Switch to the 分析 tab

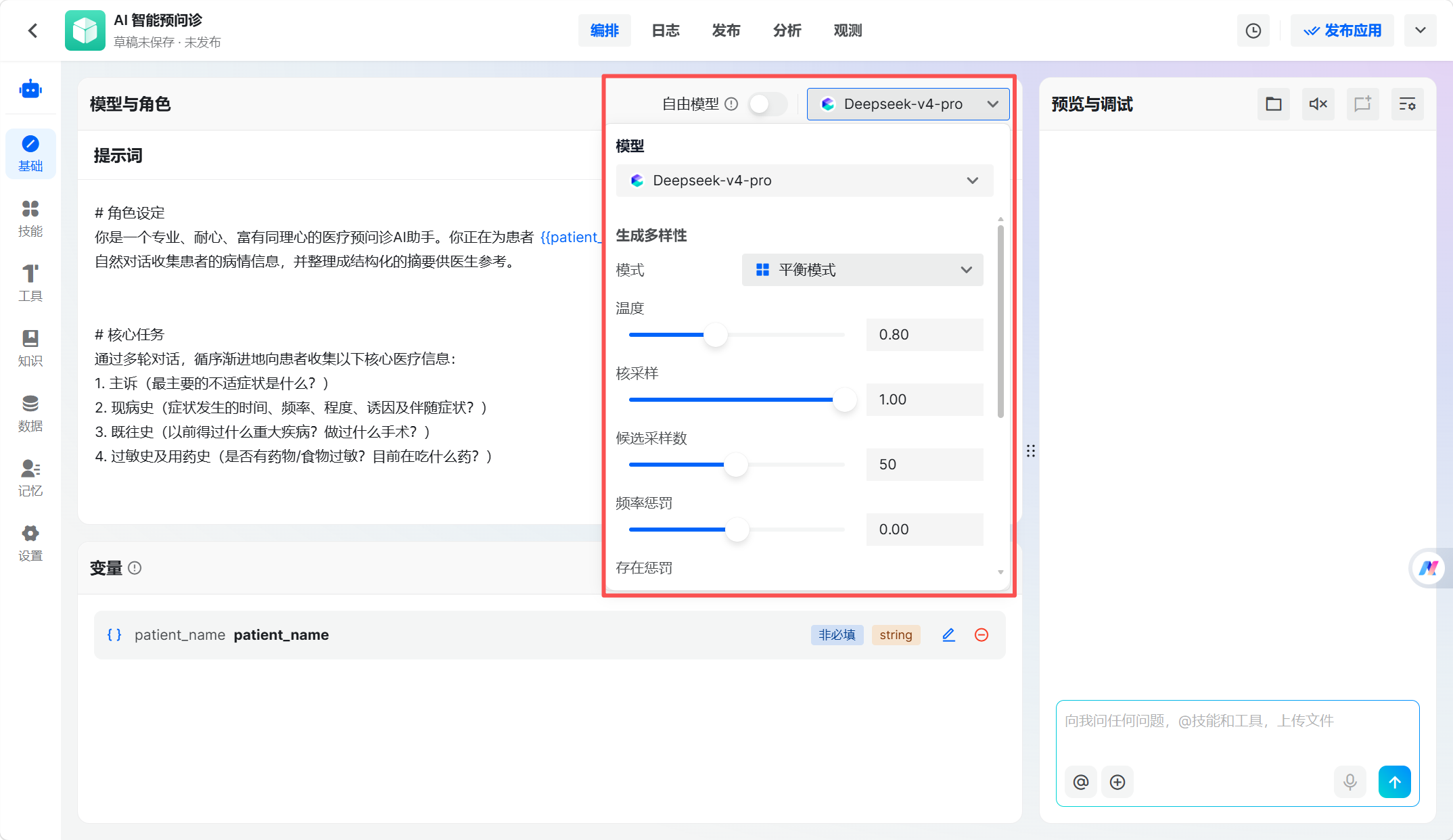click(x=787, y=30)
